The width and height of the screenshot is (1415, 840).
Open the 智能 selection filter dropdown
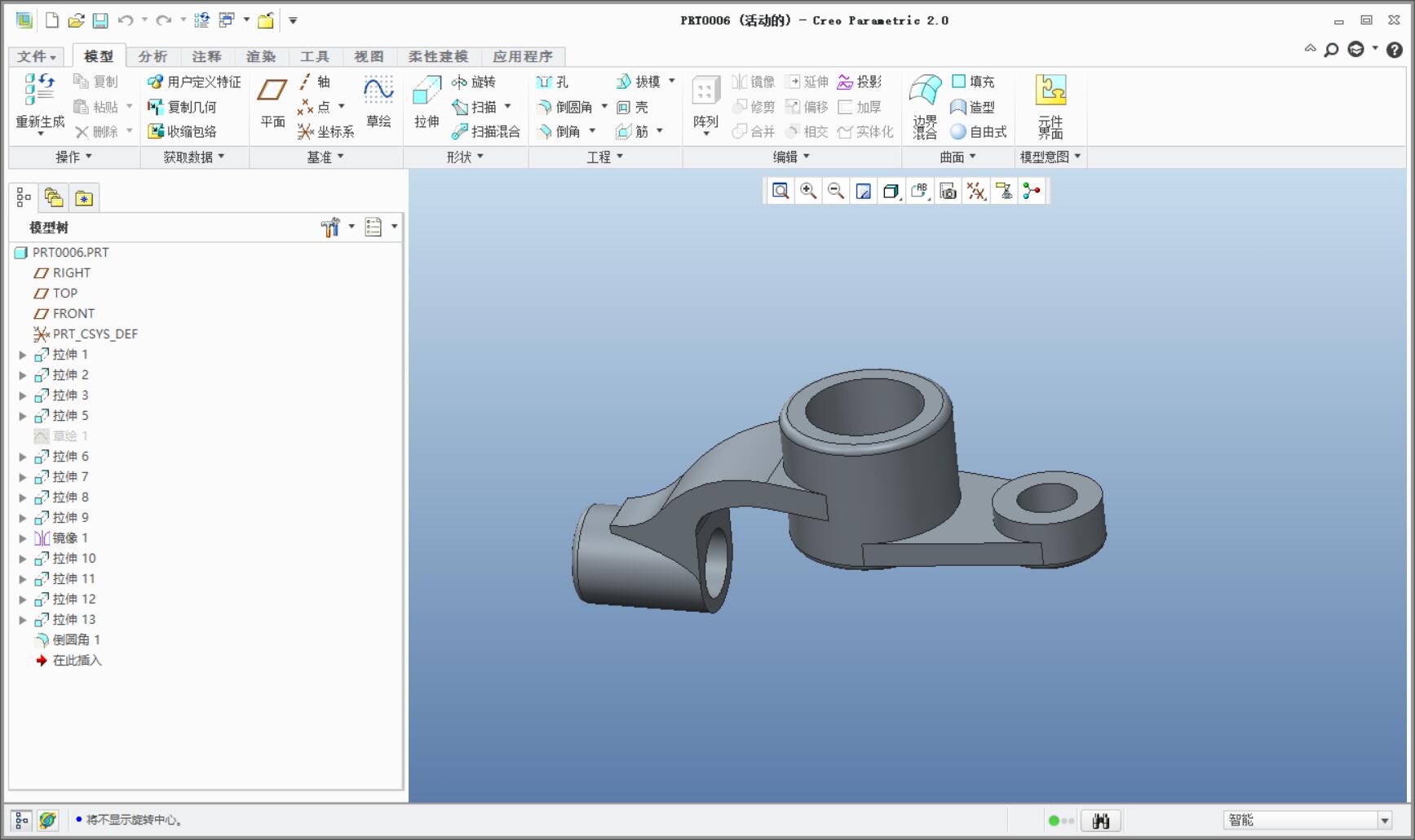click(x=1384, y=820)
